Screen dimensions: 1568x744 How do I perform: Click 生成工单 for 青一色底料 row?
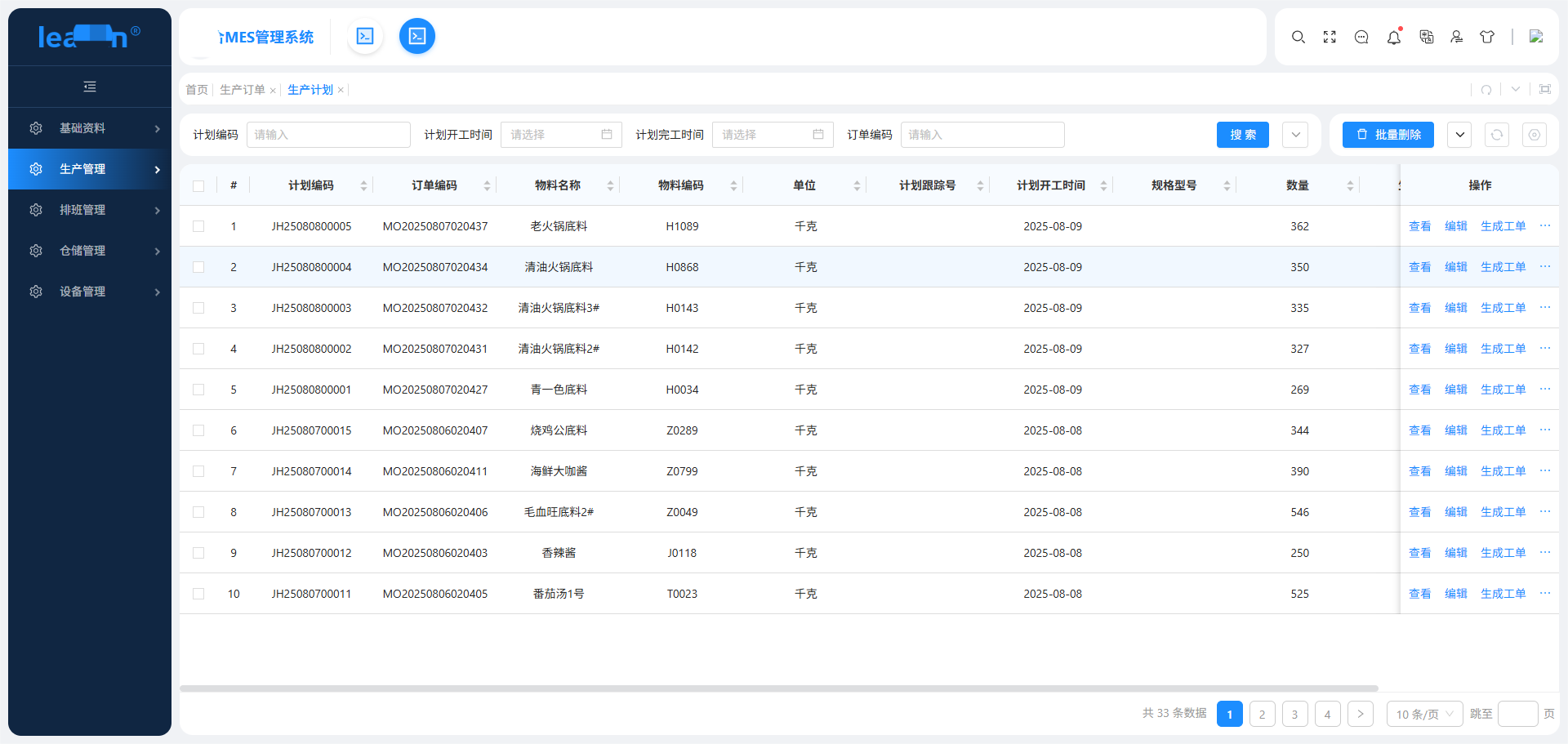coord(1503,390)
